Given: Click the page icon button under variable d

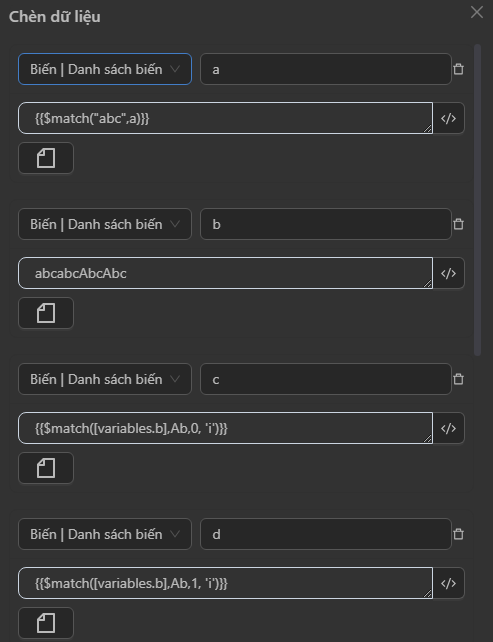Looking at the screenshot, I should click(x=46, y=623).
